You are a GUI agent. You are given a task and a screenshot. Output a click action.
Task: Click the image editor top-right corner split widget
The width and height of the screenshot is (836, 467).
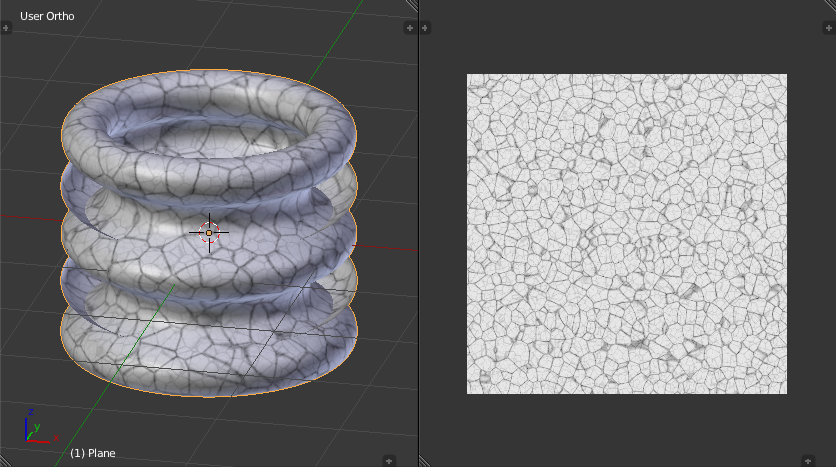(x=829, y=5)
